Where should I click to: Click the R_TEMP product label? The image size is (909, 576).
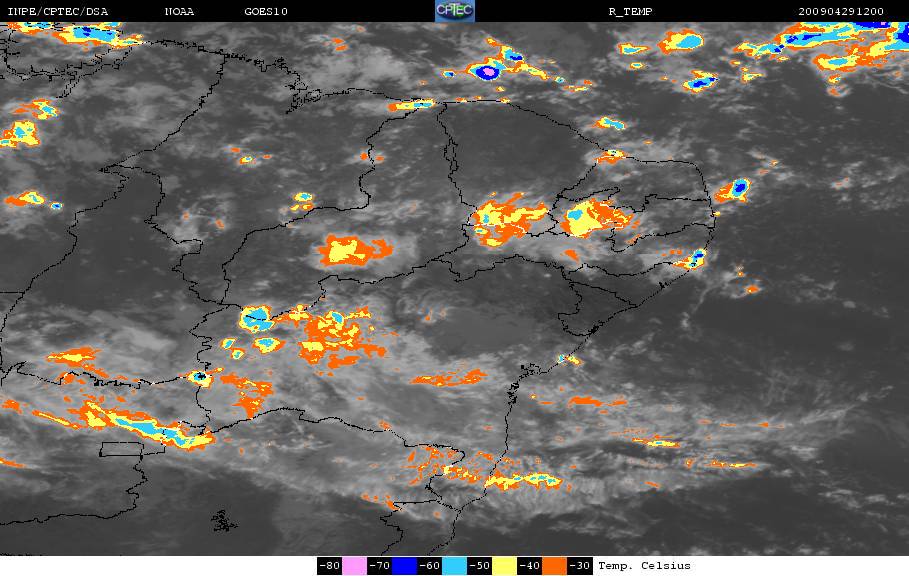[x=630, y=12]
